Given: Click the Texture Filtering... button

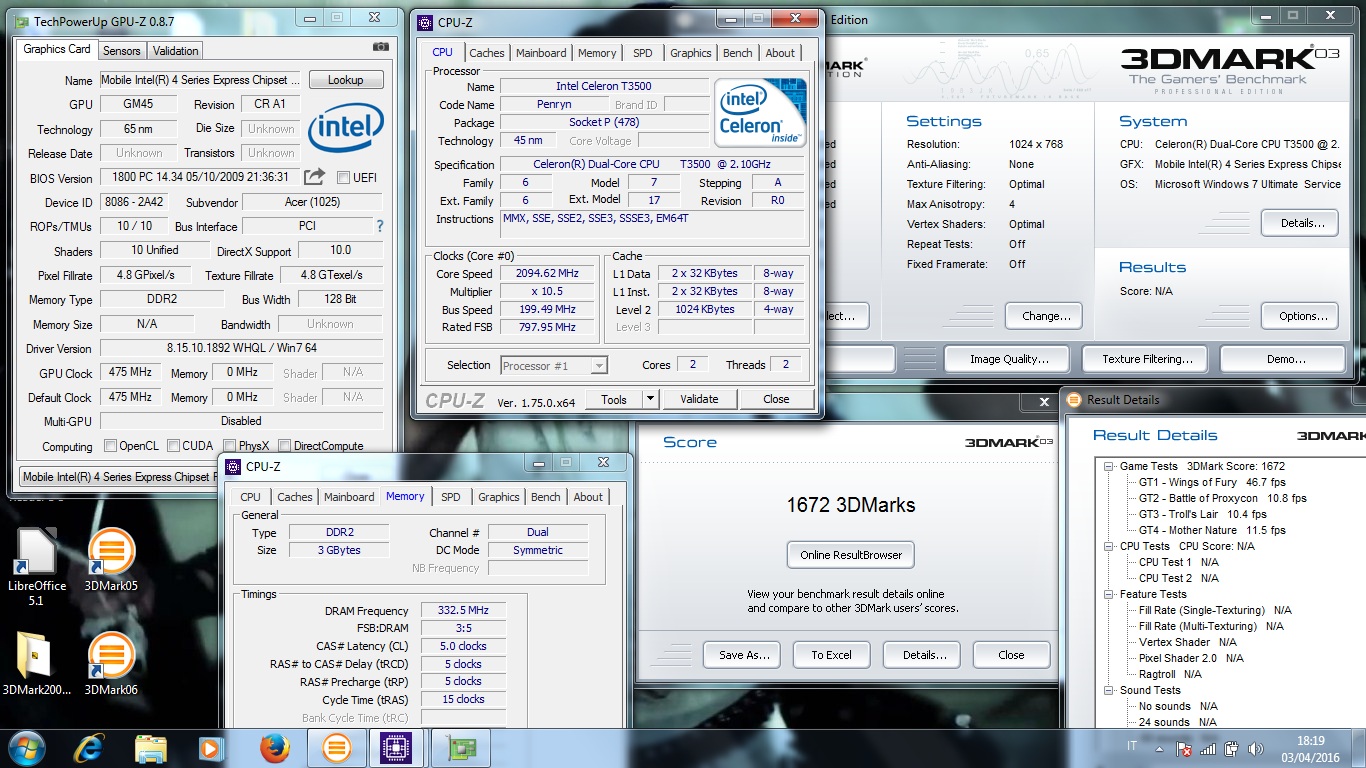Looking at the screenshot, I should coord(1147,359).
